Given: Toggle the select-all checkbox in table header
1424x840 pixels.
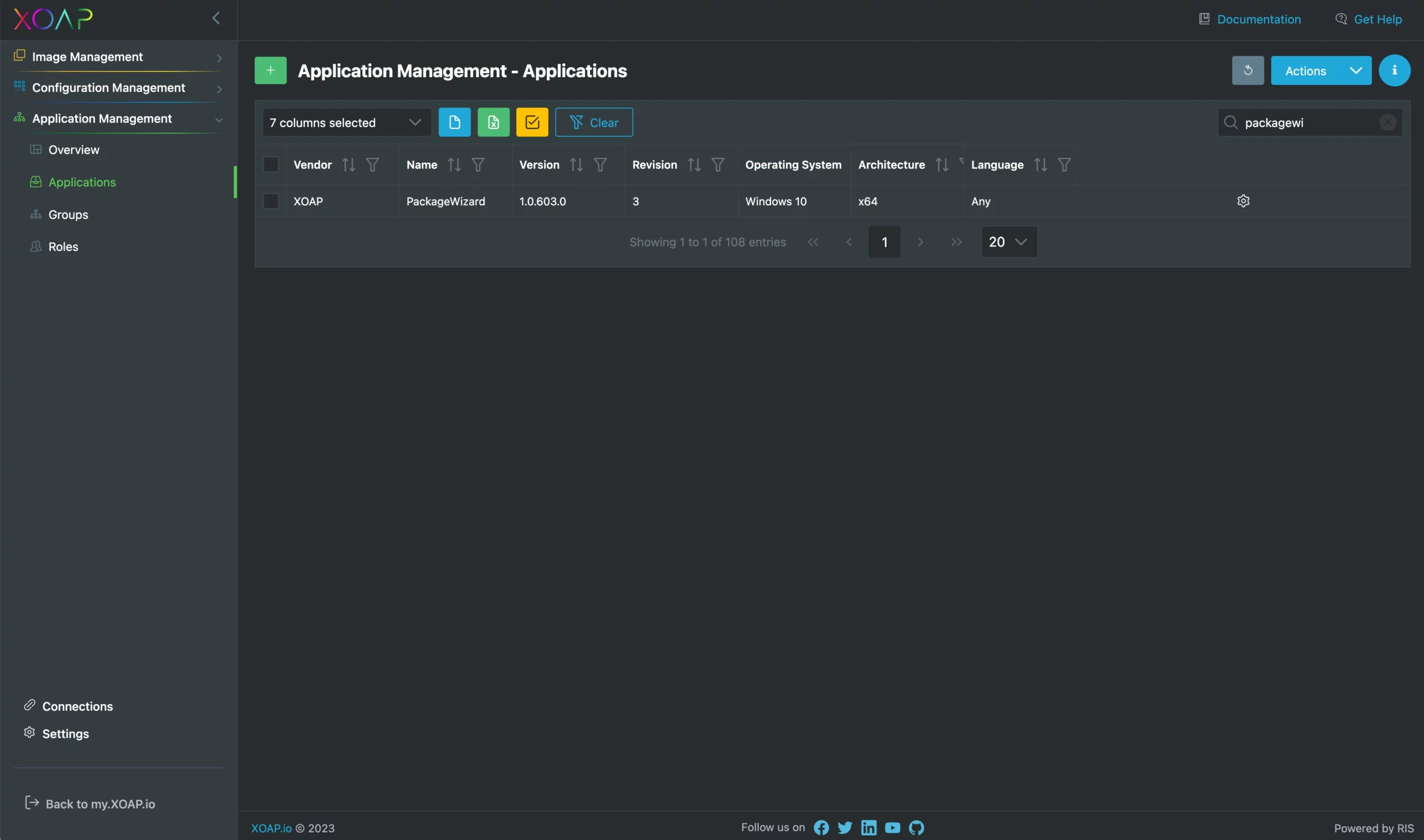Looking at the screenshot, I should coord(270,165).
